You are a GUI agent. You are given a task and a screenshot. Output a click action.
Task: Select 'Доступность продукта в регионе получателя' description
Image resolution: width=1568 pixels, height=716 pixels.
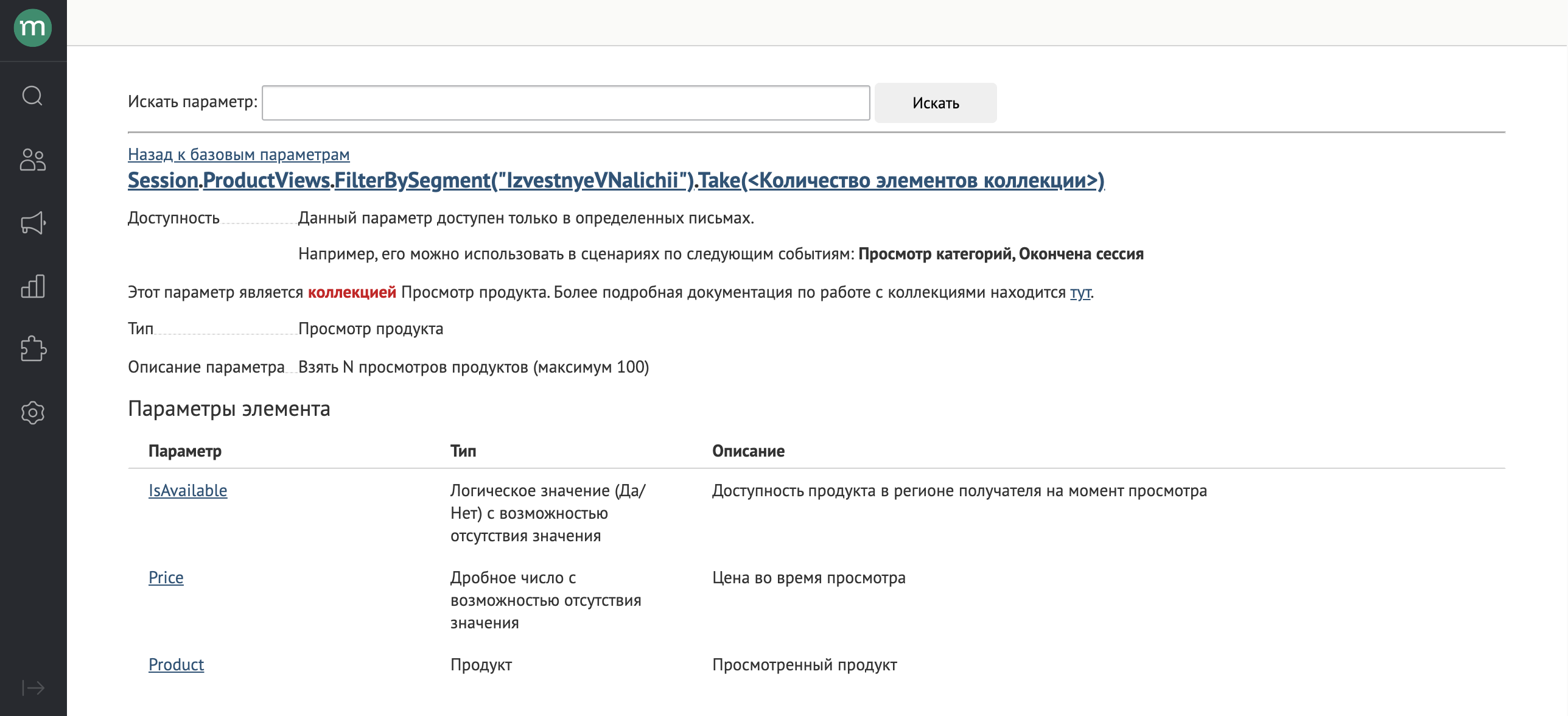960,491
